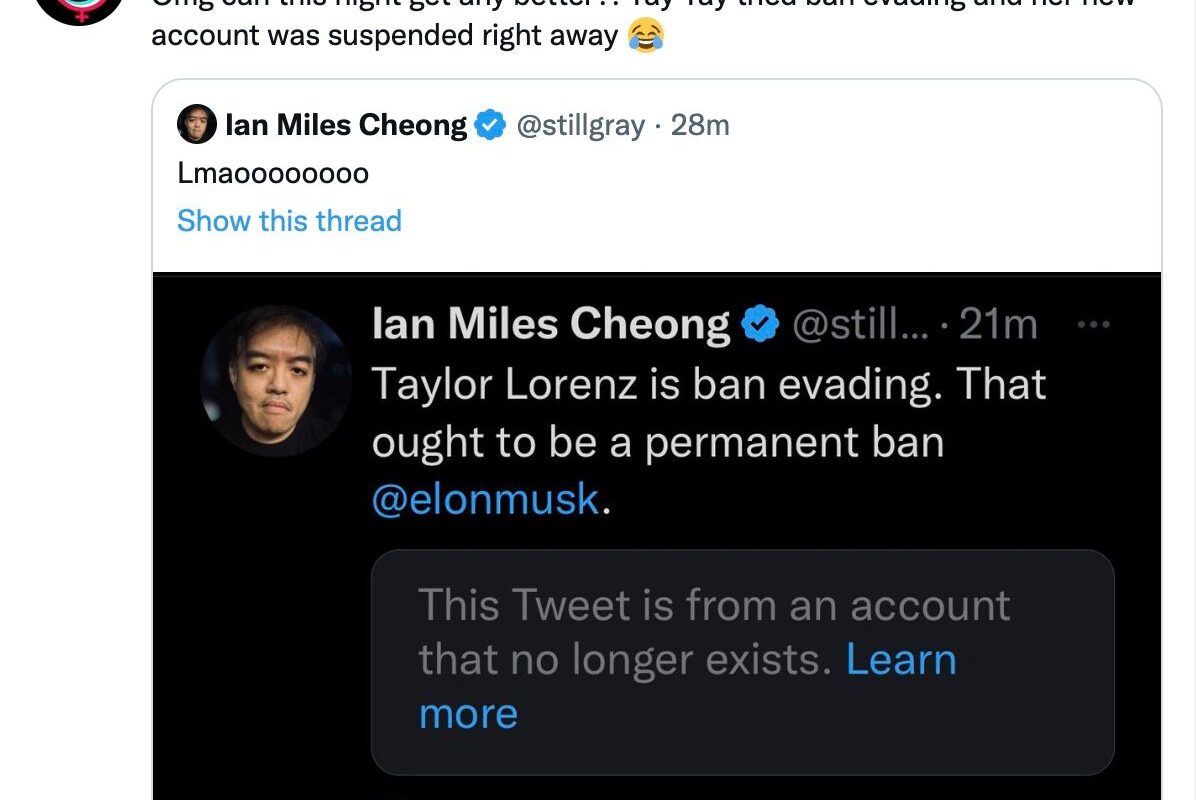Click the @elonmusk mention
This screenshot has height=800, width=1196.
486,499
